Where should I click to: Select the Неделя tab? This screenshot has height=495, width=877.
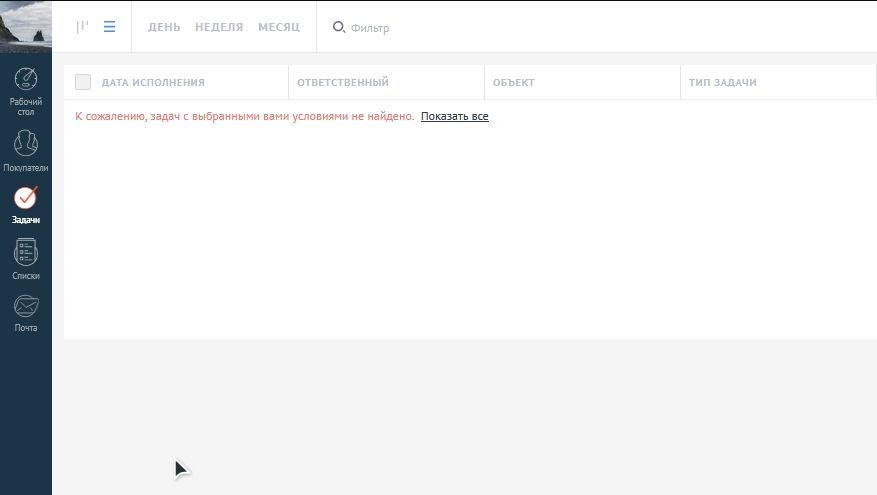[219, 27]
